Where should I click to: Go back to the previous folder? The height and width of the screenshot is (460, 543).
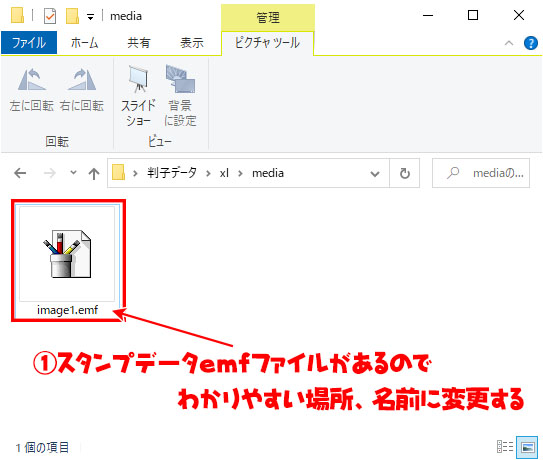[20, 173]
